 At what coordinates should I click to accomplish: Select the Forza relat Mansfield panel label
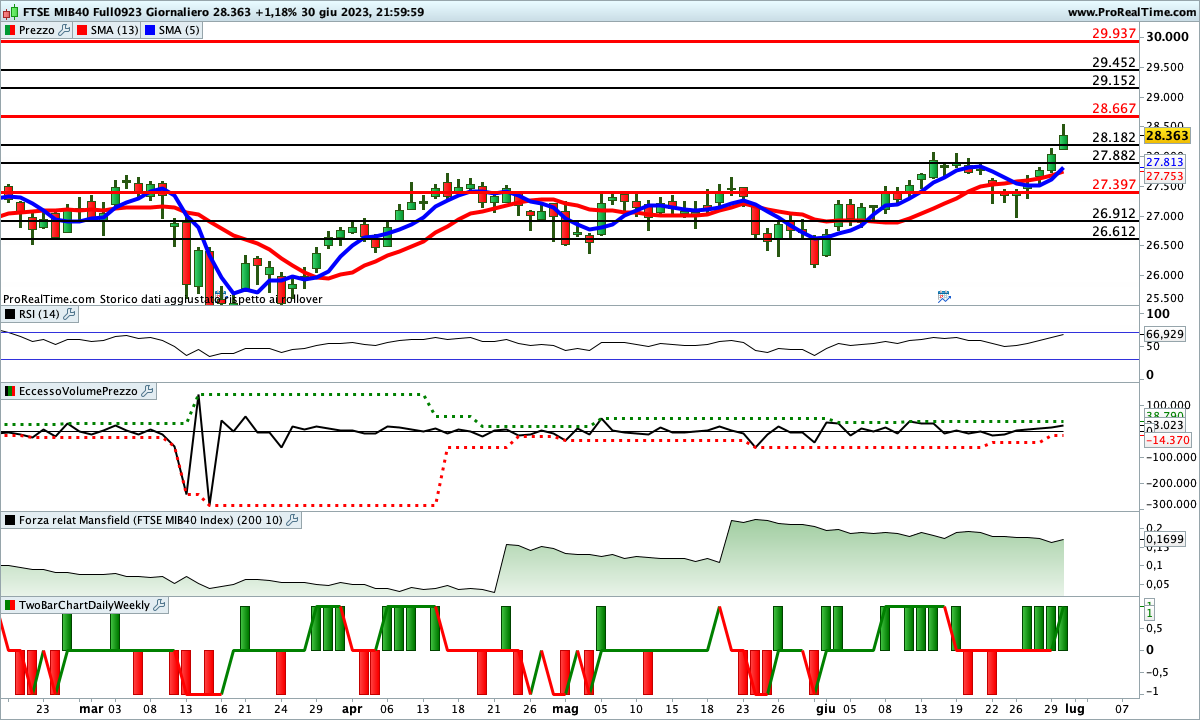point(150,520)
